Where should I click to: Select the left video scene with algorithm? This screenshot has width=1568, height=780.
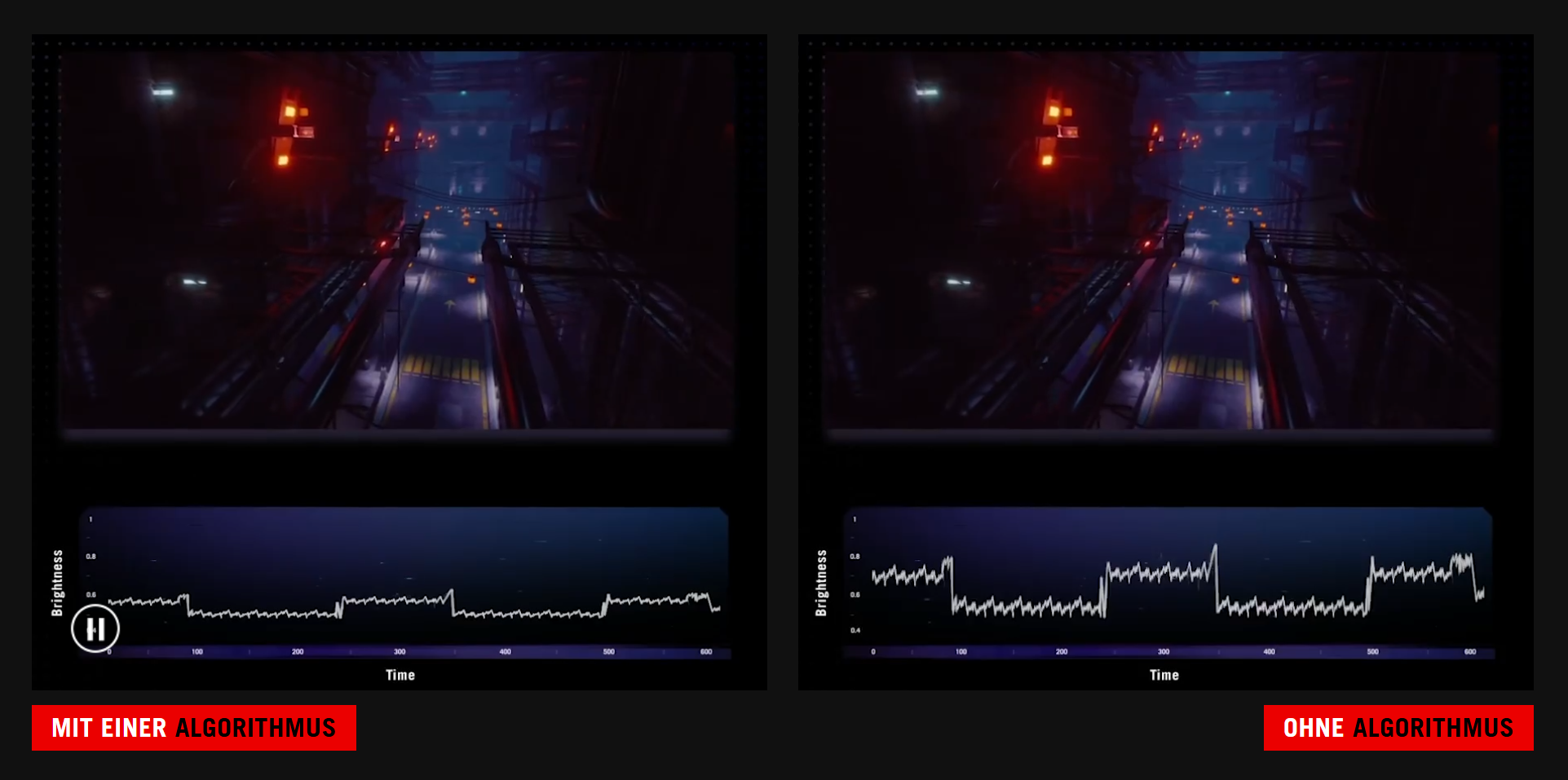[399, 240]
